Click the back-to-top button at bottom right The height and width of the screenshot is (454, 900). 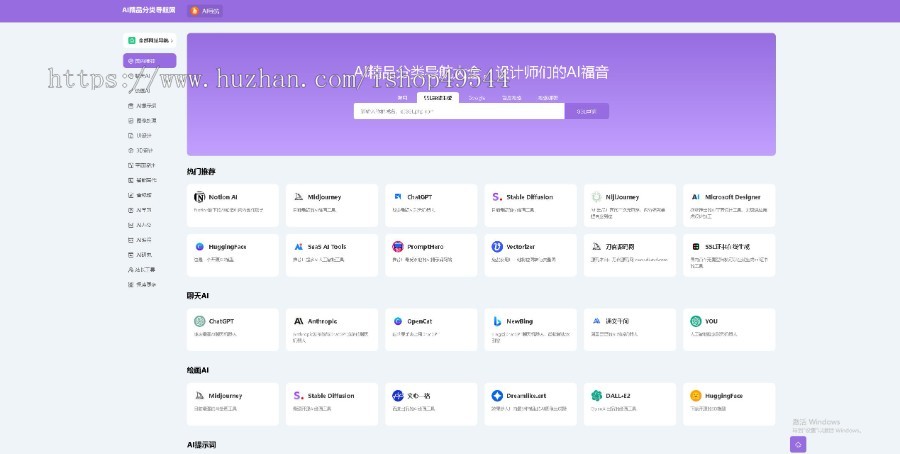(x=798, y=444)
